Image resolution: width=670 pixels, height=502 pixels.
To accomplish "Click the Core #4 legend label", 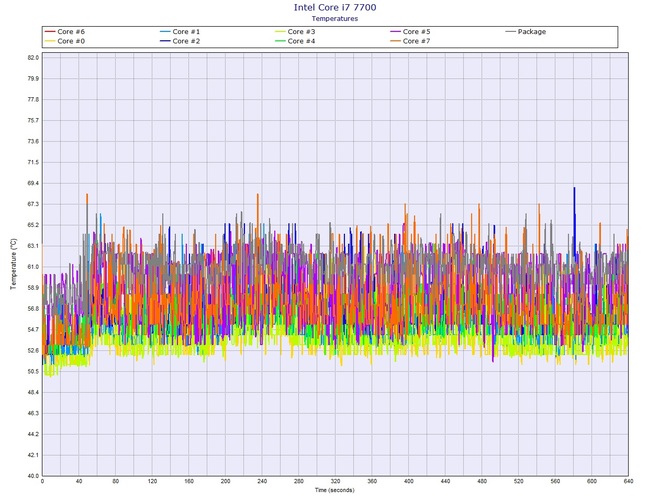I will coord(301,41).
